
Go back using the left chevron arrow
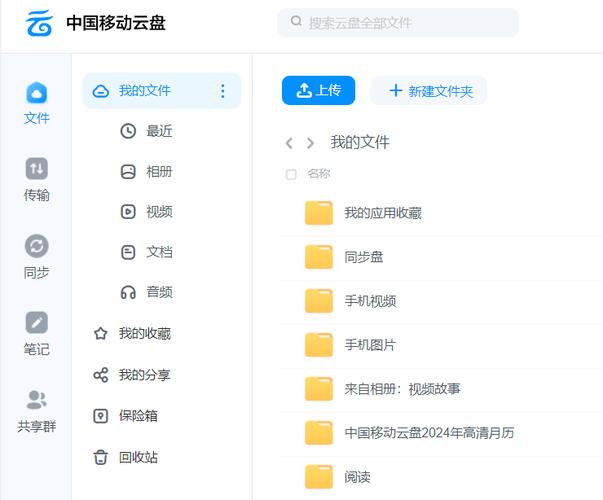click(289, 143)
